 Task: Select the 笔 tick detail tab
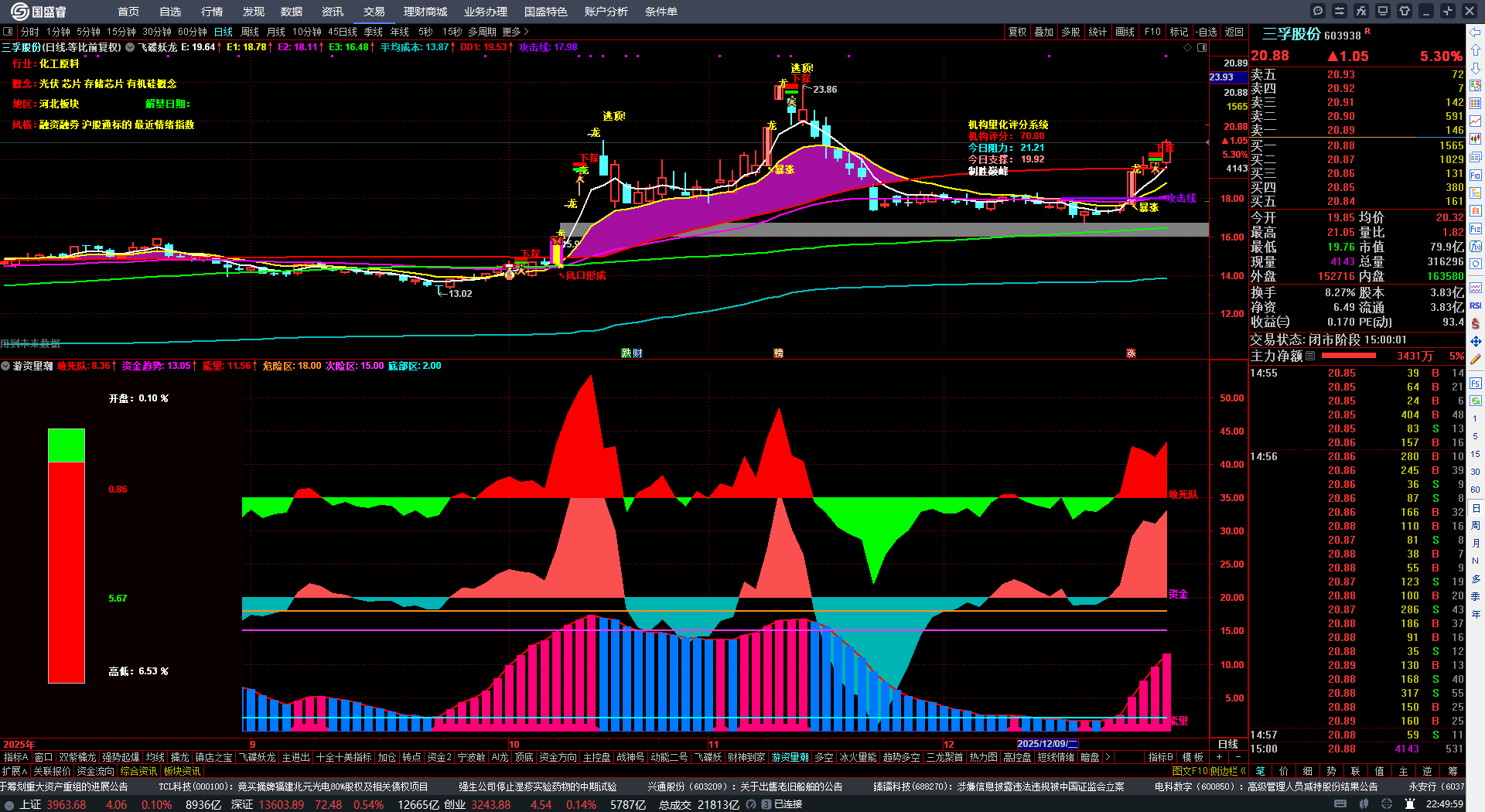1260,771
